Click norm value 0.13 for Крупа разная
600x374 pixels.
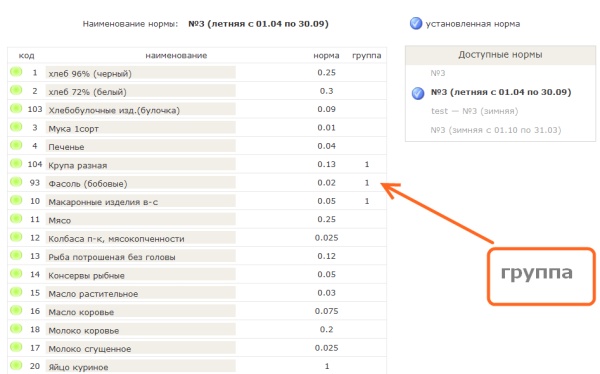click(326, 164)
